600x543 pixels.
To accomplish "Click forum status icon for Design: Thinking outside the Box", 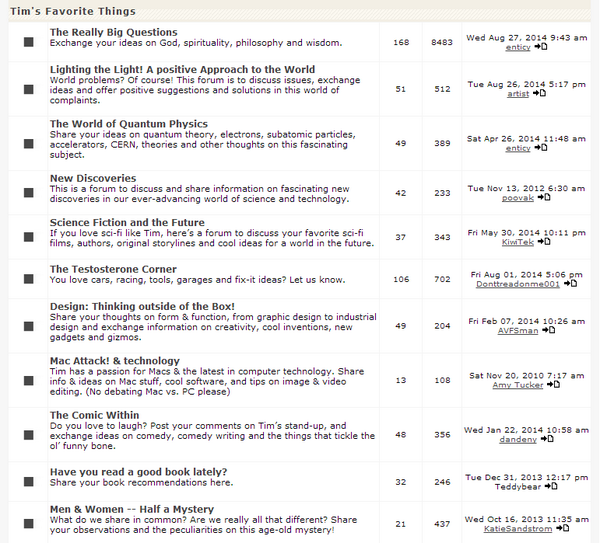I will coord(29,326).
